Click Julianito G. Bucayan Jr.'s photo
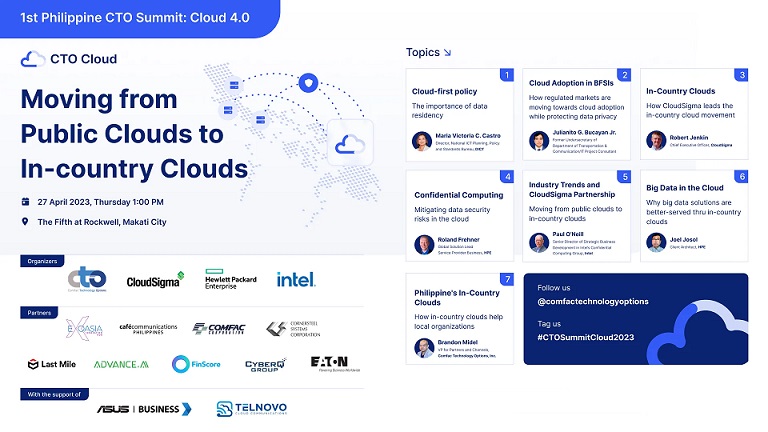Screen dimensions: 768x432 click(x=539, y=141)
